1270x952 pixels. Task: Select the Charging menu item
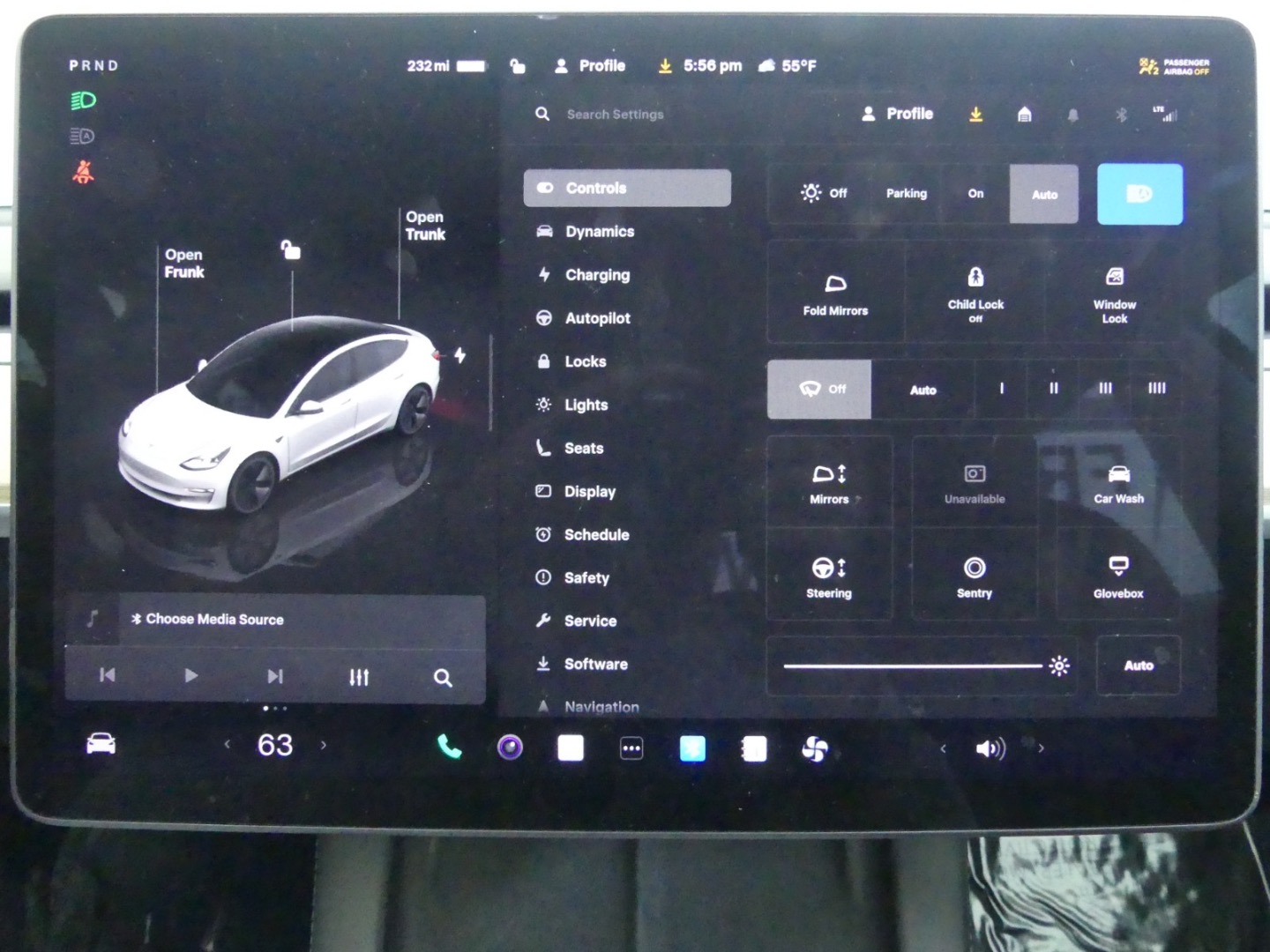pyautogui.click(x=597, y=275)
